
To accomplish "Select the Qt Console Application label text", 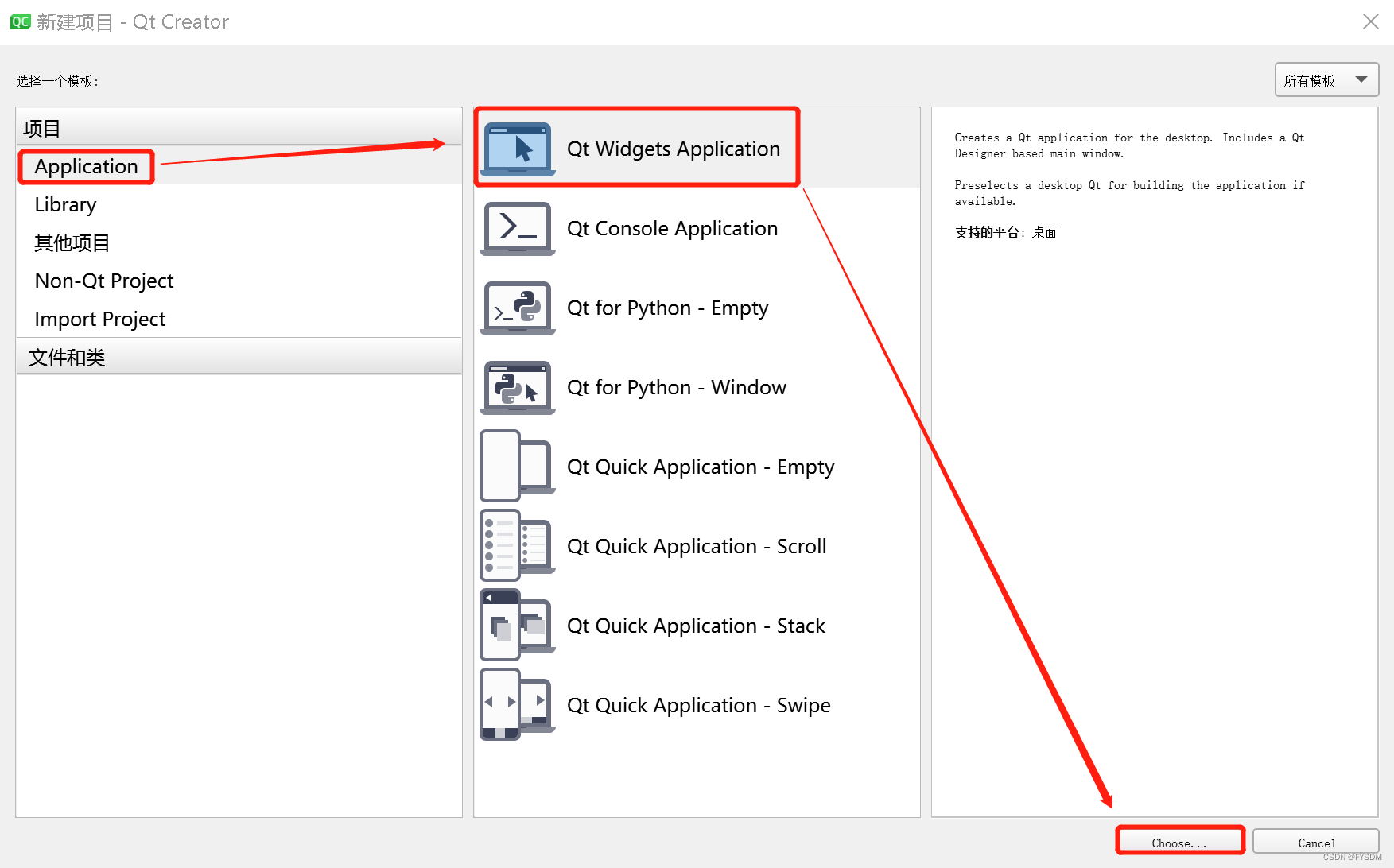I will click(673, 228).
